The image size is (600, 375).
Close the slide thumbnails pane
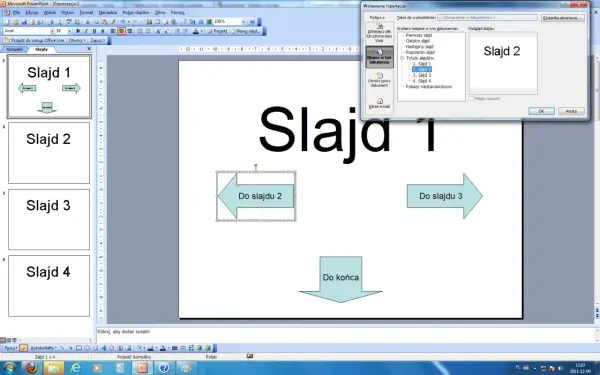coord(89,49)
